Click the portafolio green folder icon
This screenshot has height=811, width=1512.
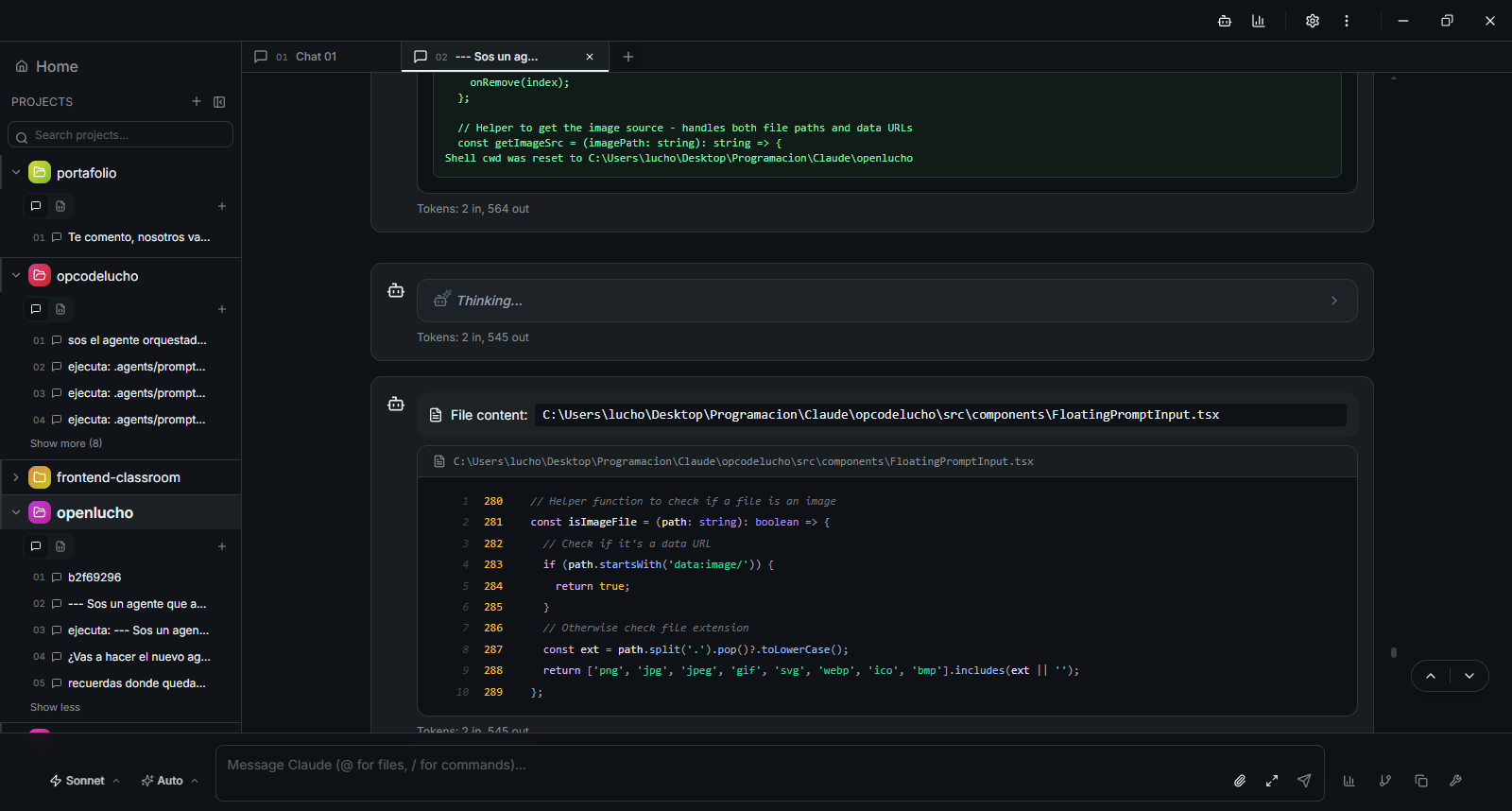pyautogui.click(x=40, y=172)
